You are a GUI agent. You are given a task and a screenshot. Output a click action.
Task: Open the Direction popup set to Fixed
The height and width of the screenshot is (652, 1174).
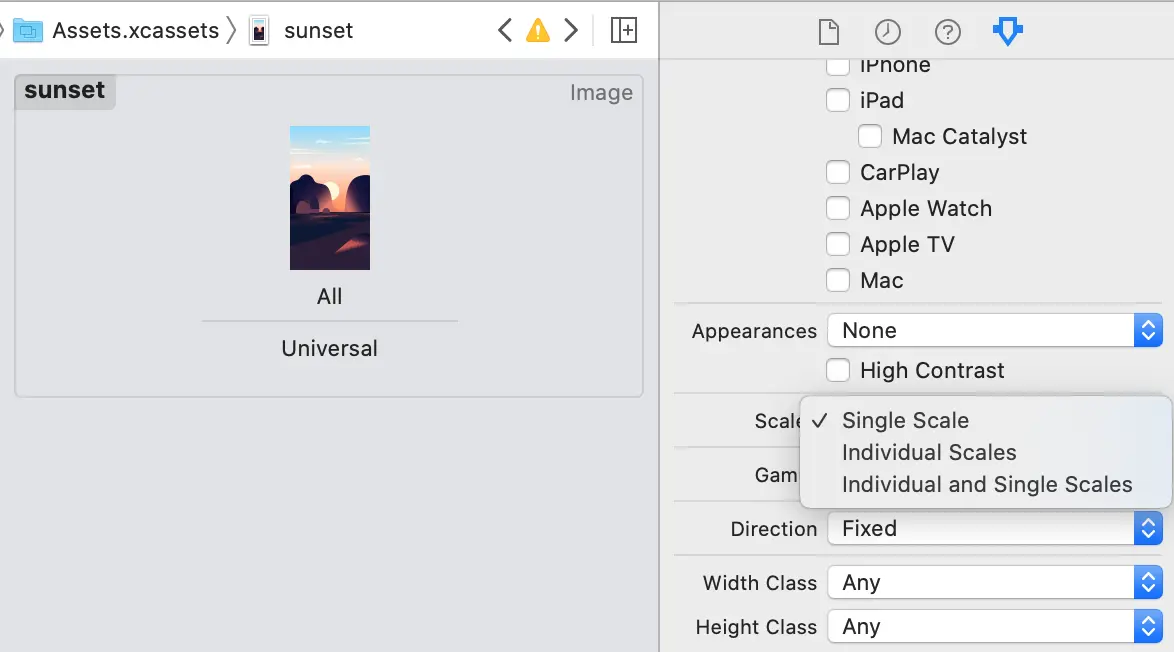click(994, 528)
